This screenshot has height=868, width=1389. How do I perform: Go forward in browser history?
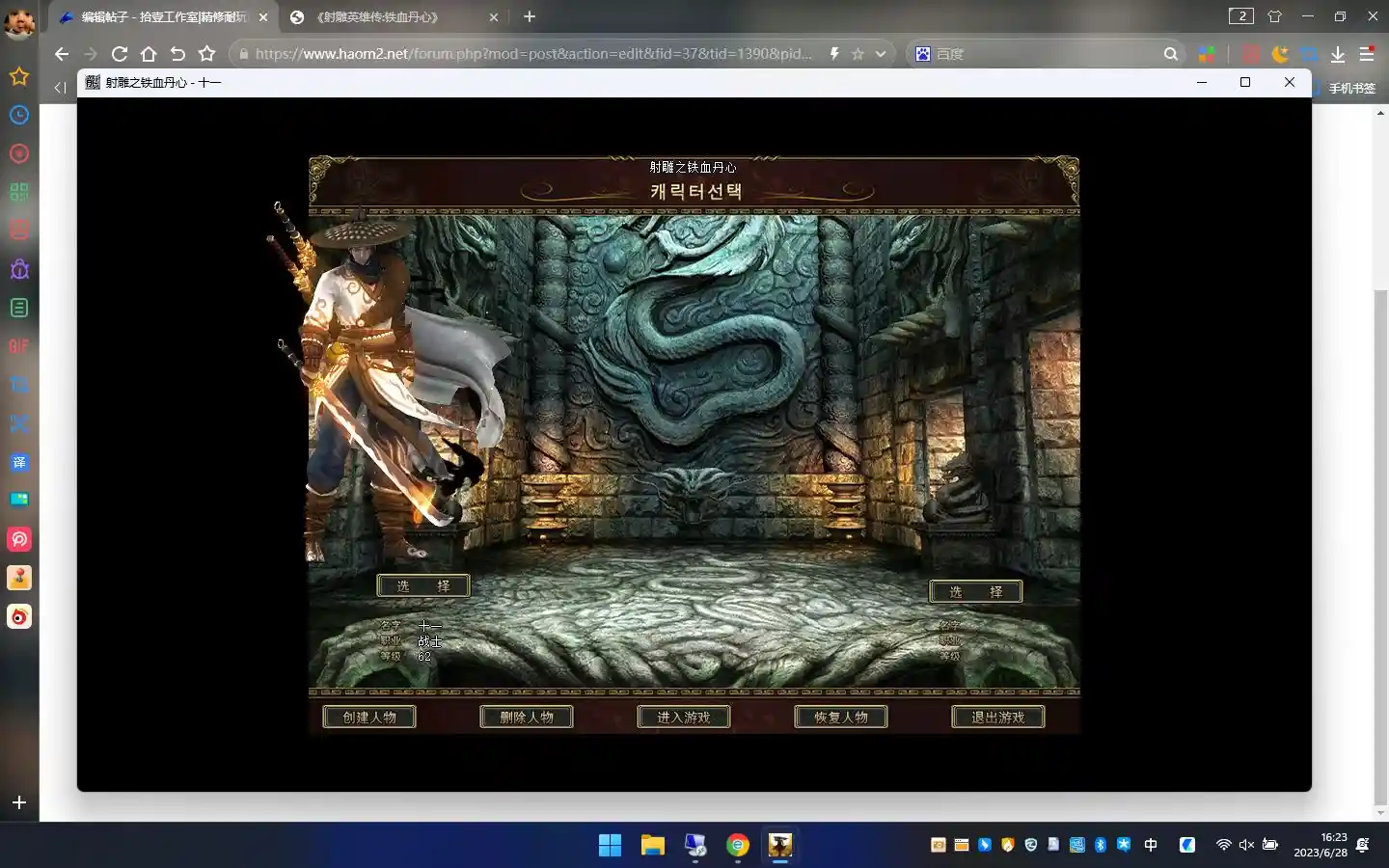[91, 54]
